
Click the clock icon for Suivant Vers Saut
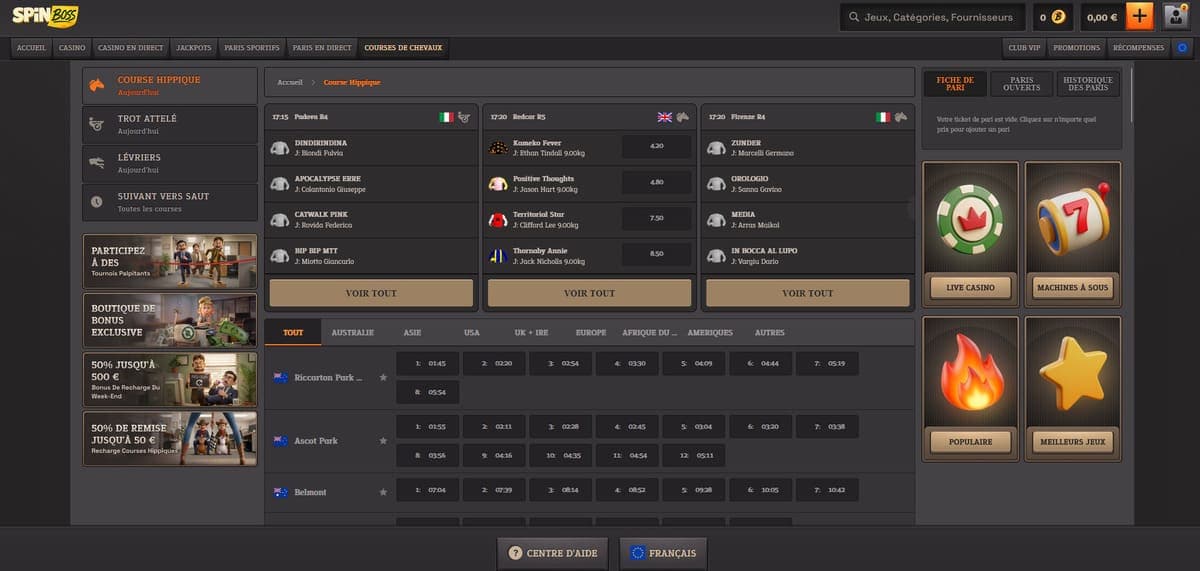click(x=97, y=201)
